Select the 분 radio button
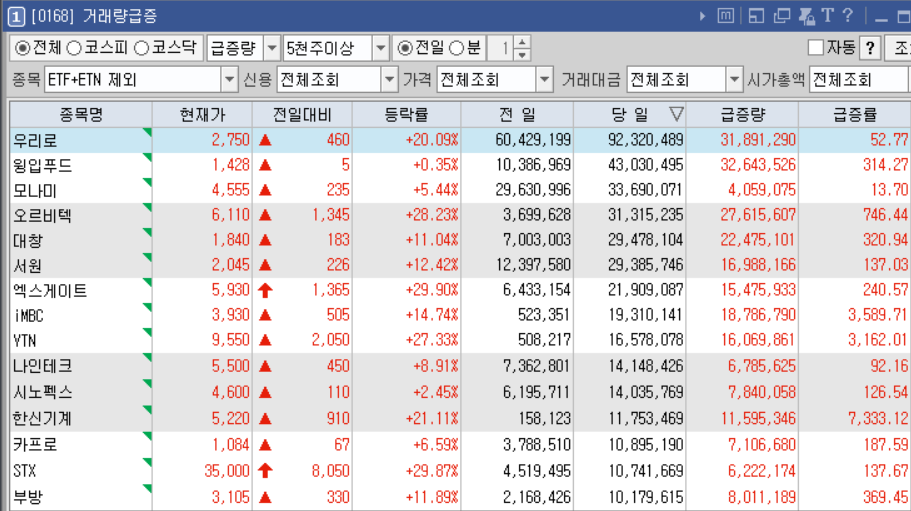Viewport: 911px width, 511px height. (457, 48)
